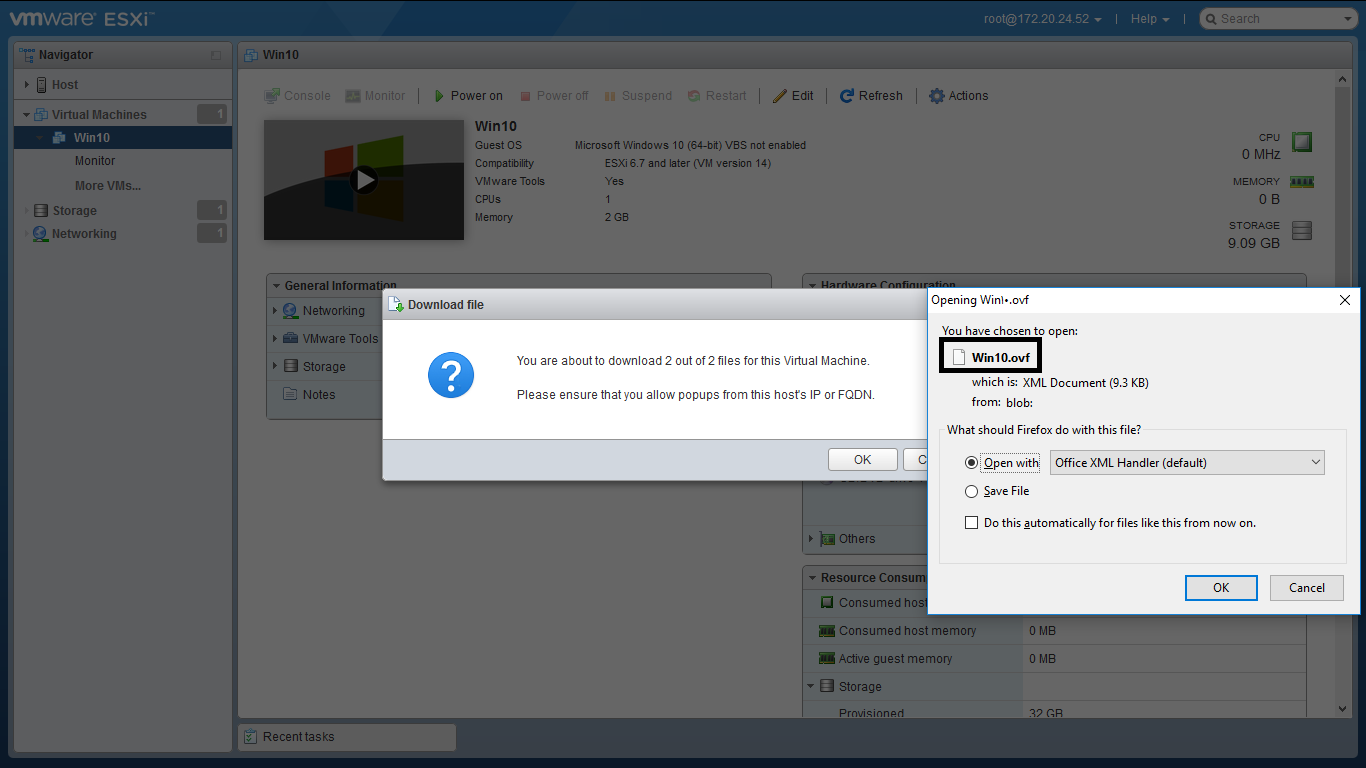Click the vertical scrollbar down arrow
This screenshot has width=1366, height=768.
click(1343, 709)
